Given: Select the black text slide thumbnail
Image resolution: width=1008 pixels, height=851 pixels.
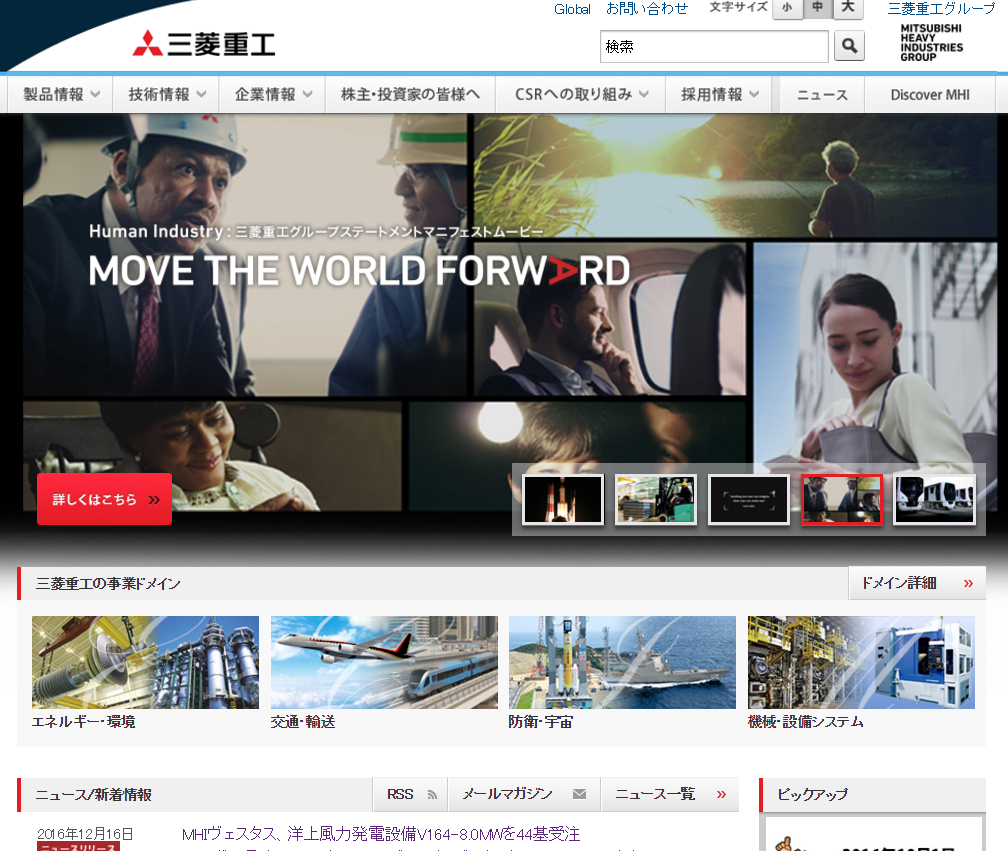Looking at the screenshot, I should 748,499.
